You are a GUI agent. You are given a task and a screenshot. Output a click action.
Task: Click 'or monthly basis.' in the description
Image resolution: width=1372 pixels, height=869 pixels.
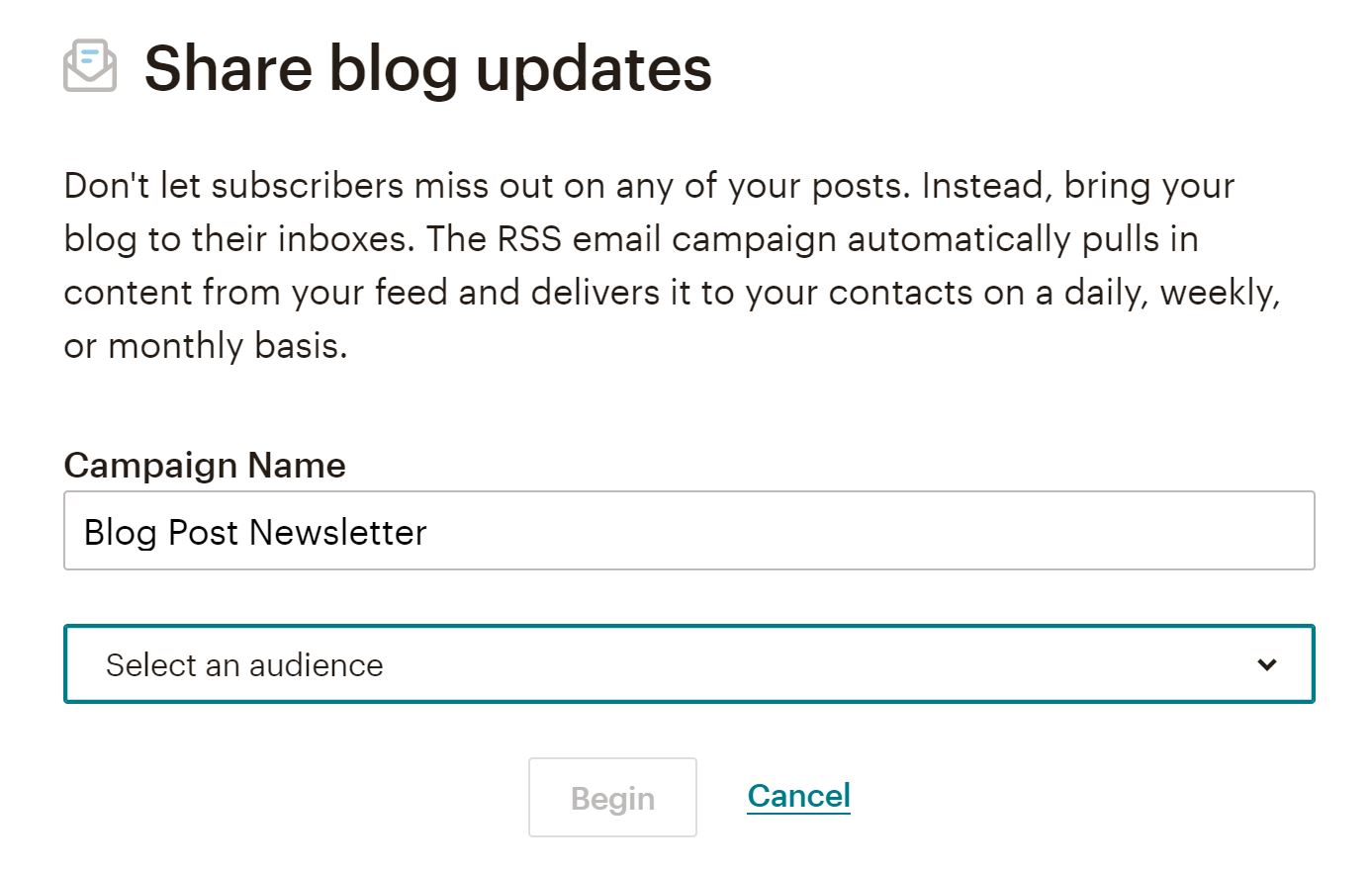[206, 346]
